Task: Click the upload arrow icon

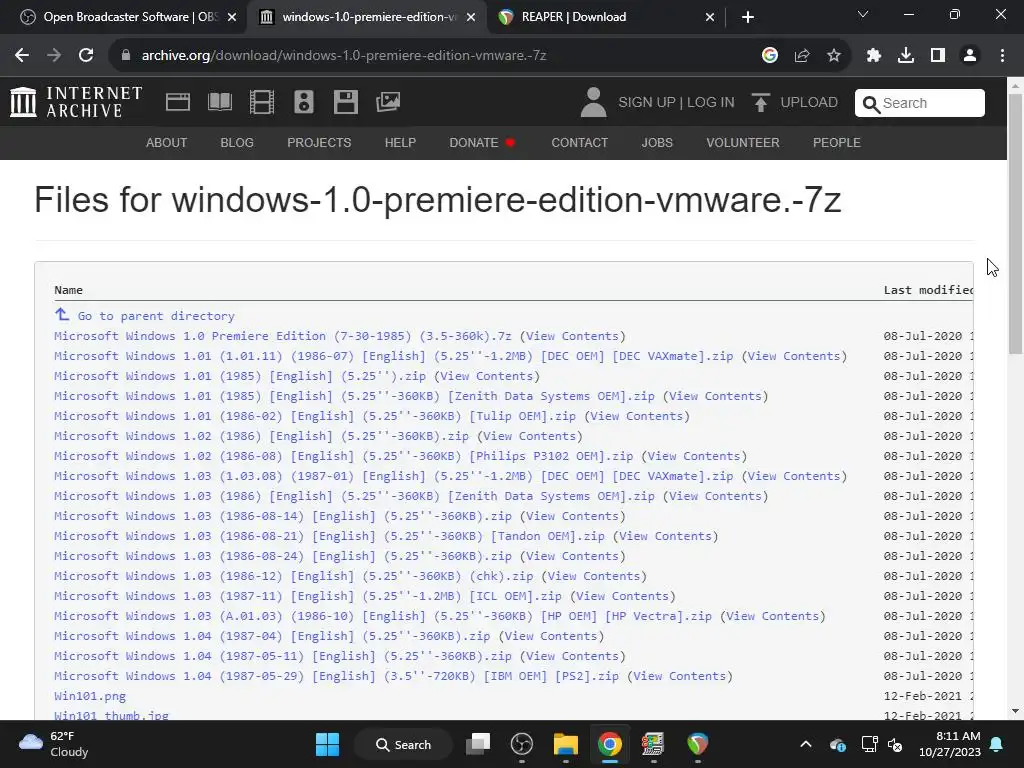Action: tap(760, 103)
